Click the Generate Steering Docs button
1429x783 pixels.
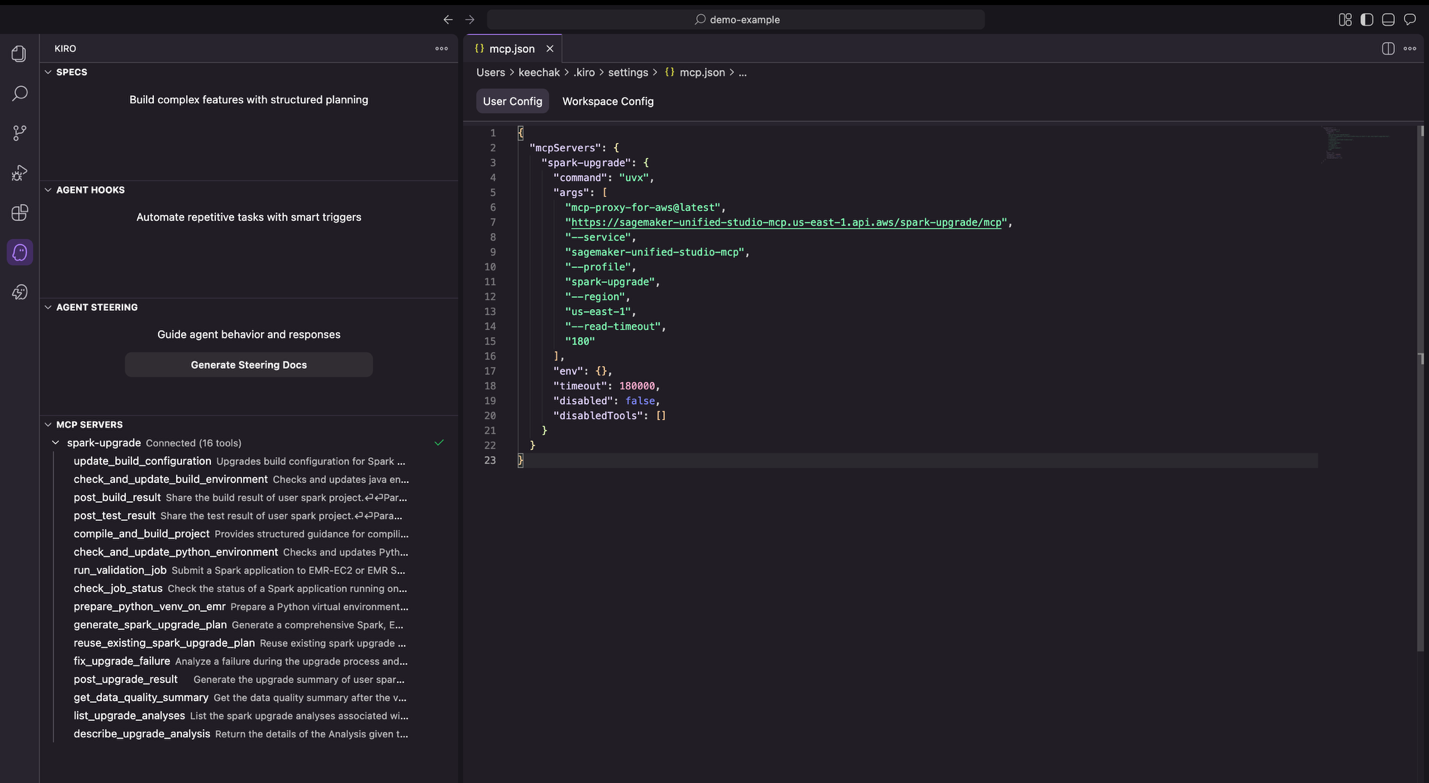[x=249, y=365]
